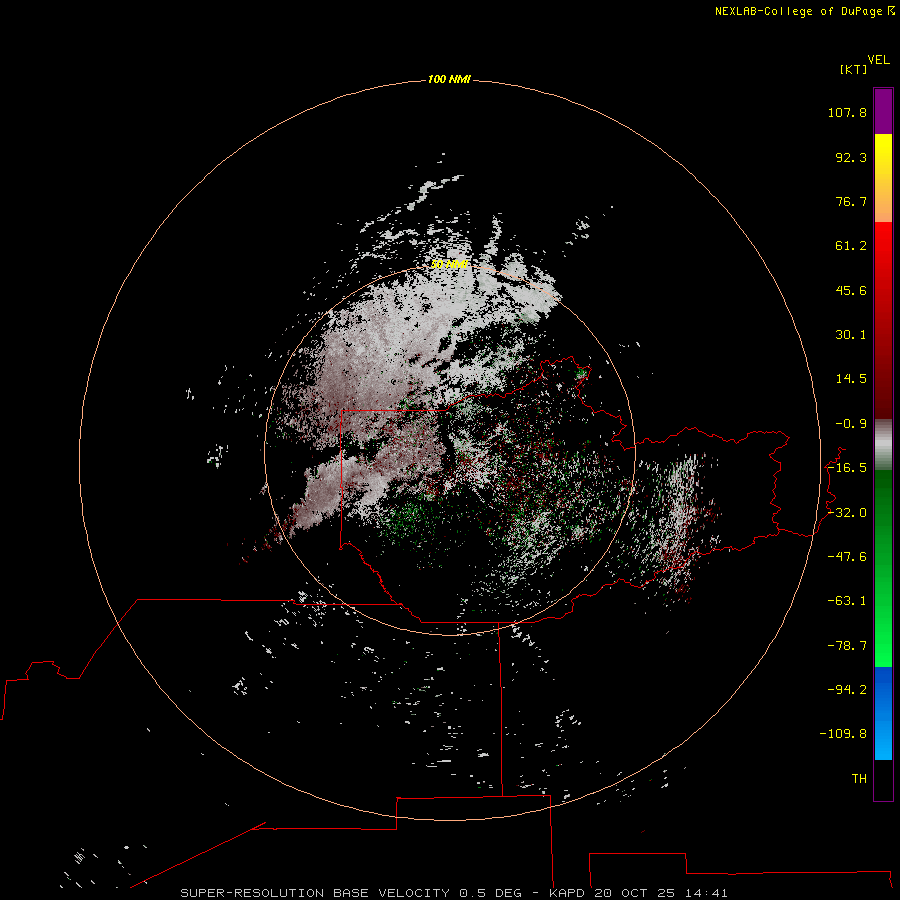The image size is (900, 900).
Task: Click the -109.8 velocity scale value
Action: [843, 734]
